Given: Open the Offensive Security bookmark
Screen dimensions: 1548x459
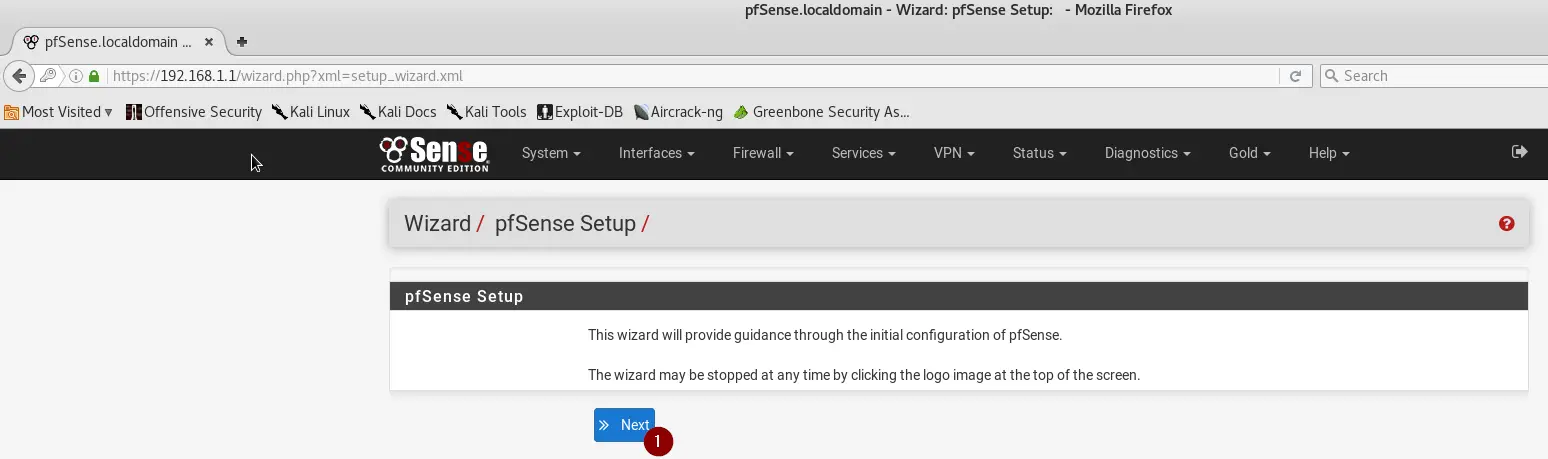Looking at the screenshot, I should click(194, 112).
